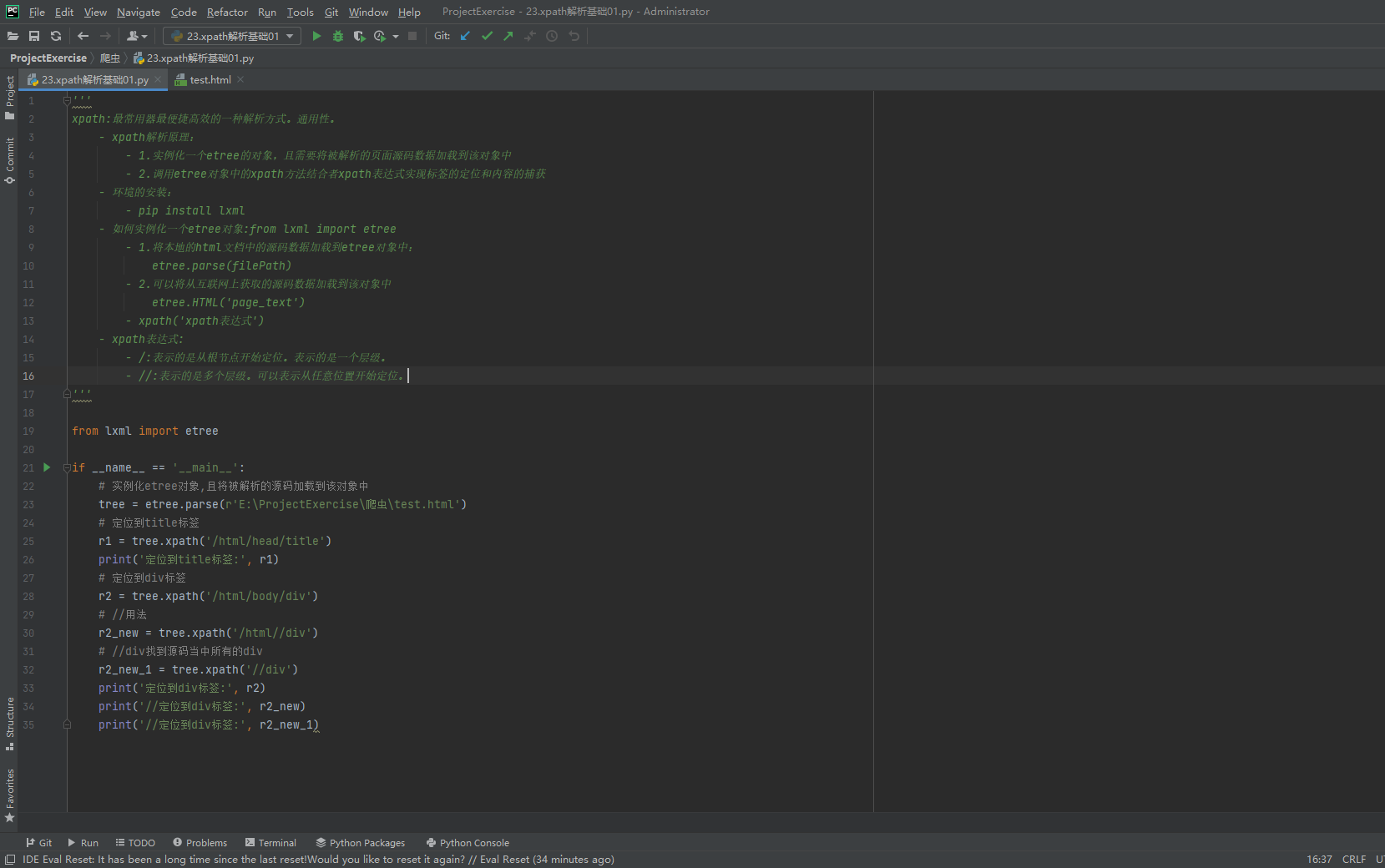Open the Help menu
The height and width of the screenshot is (868, 1385).
(x=409, y=12)
